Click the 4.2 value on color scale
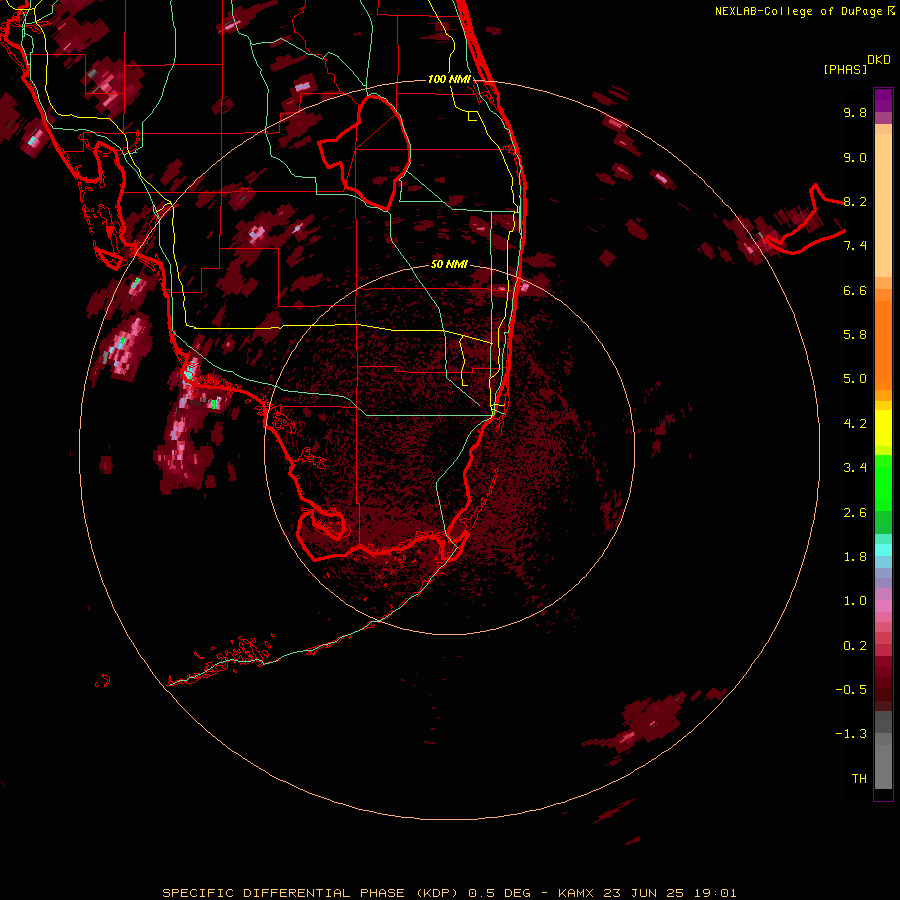Screen dimensions: 900x900 (x=855, y=424)
